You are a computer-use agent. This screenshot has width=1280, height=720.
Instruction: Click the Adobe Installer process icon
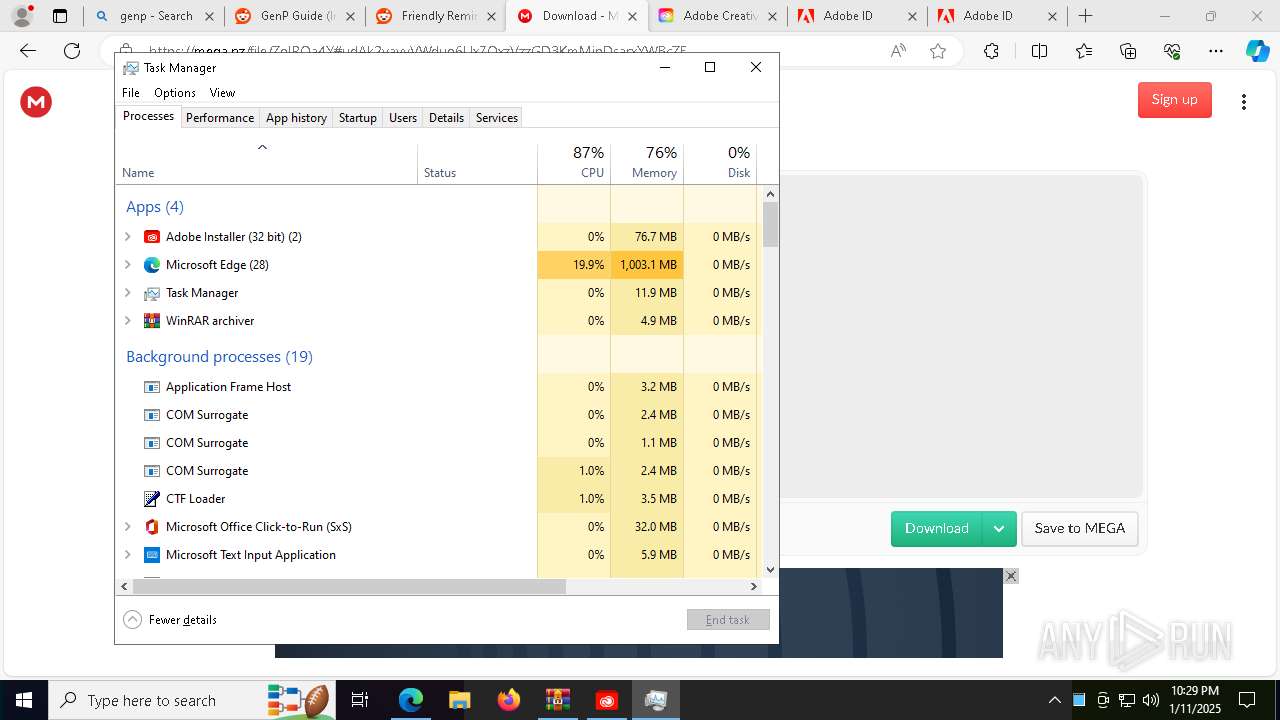point(152,237)
